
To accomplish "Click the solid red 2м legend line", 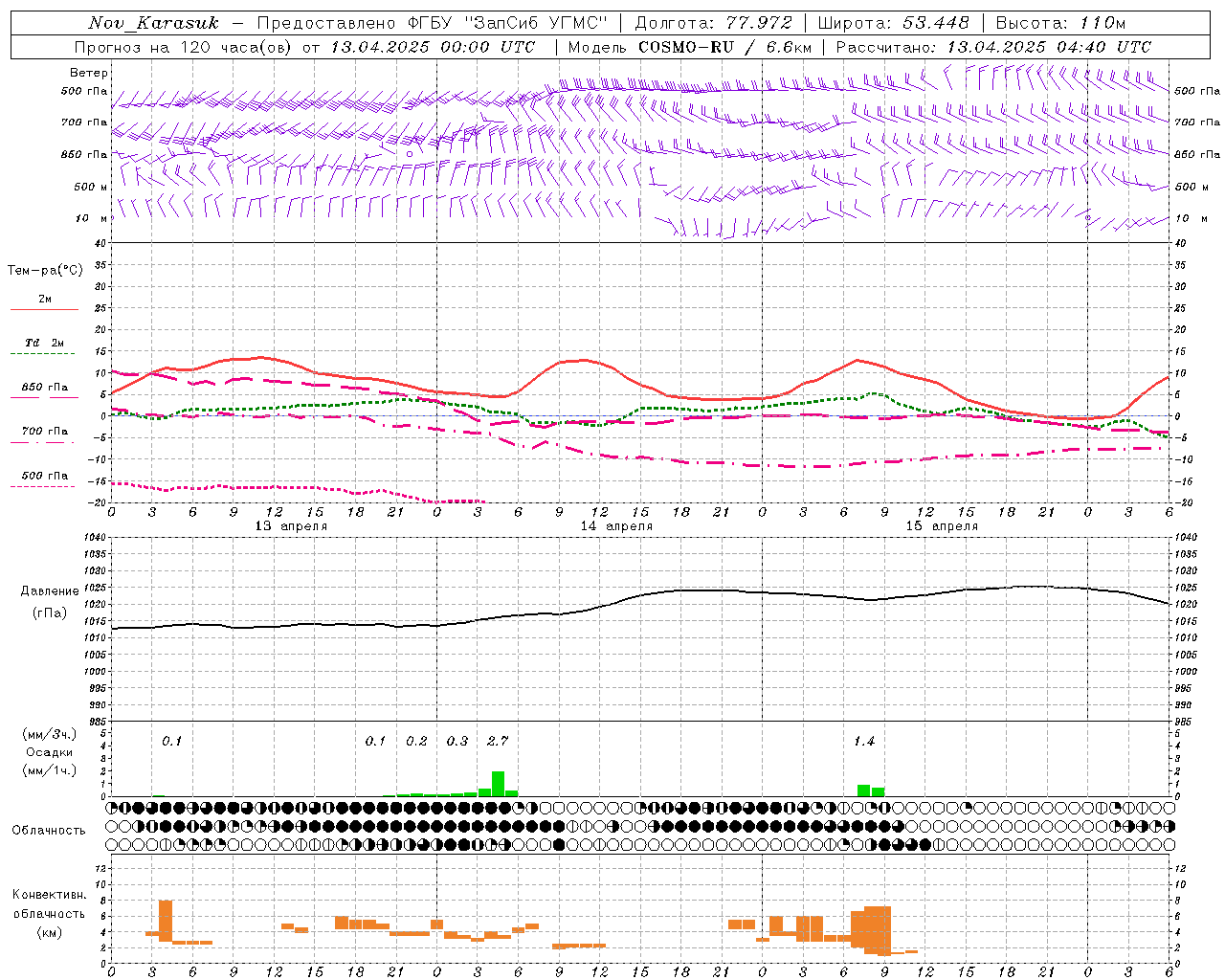I will tap(44, 309).
